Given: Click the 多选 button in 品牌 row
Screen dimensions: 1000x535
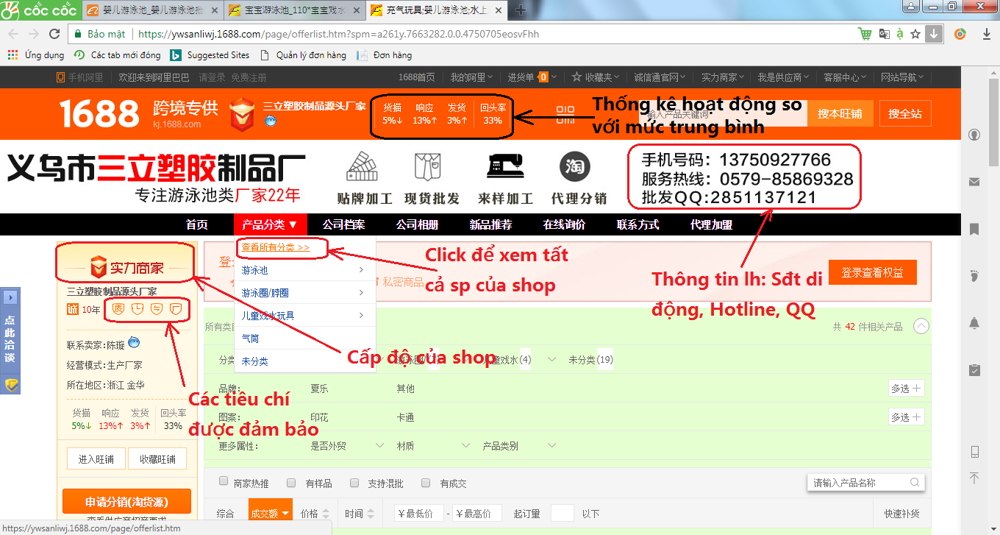Looking at the screenshot, I should pyautogui.click(x=906, y=388).
